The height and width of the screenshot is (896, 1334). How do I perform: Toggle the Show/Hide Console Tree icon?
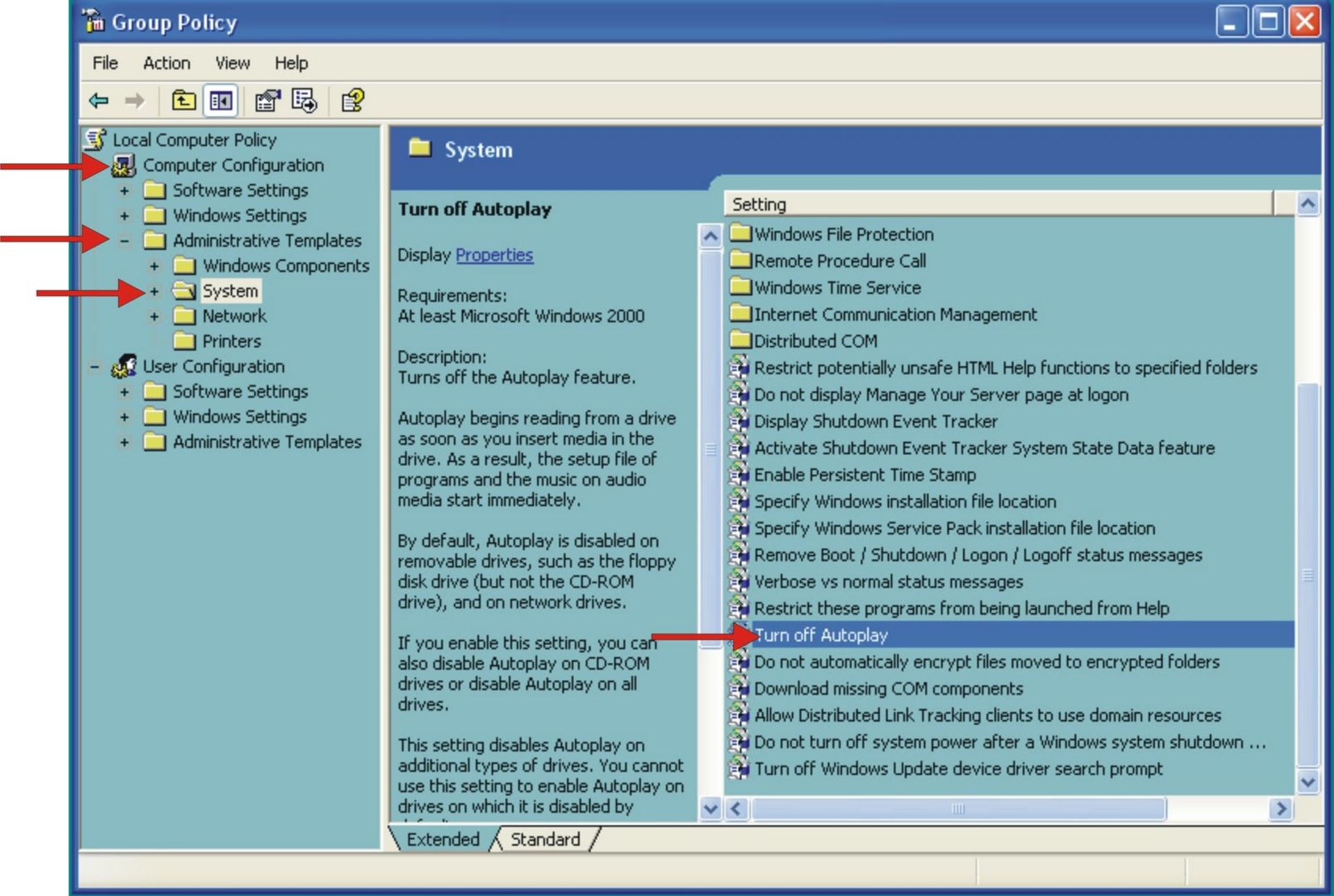point(221,101)
